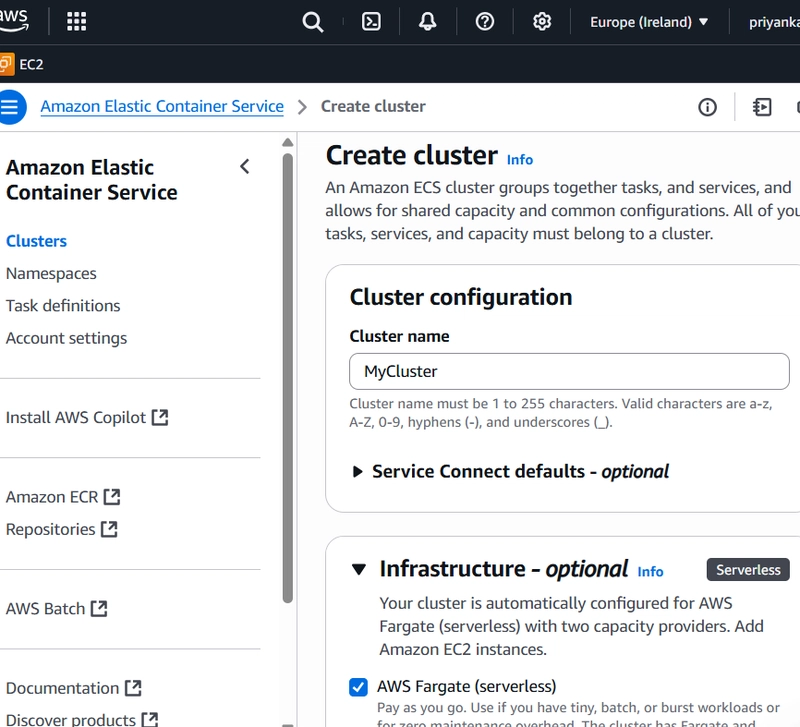This screenshot has height=727, width=800.
Task: Click the Cluster configuration heading
Action: (461, 297)
